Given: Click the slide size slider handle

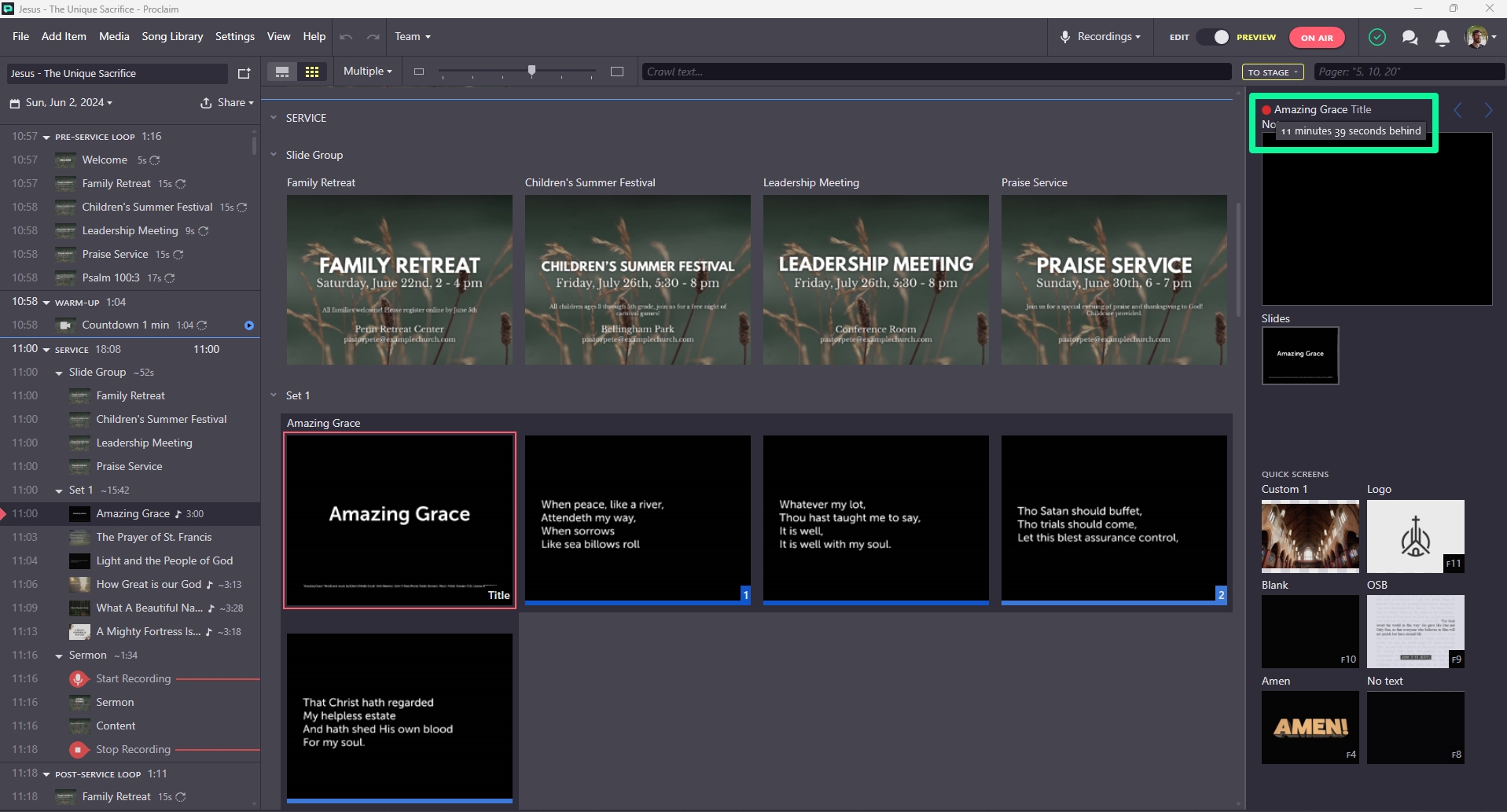Looking at the screenshot, I should [532, 71].
